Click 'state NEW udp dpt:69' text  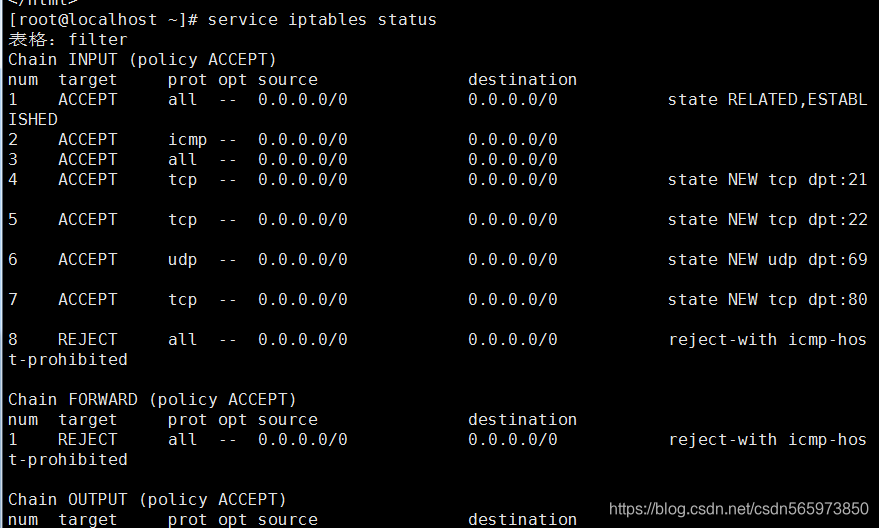(x=767, y=260)
